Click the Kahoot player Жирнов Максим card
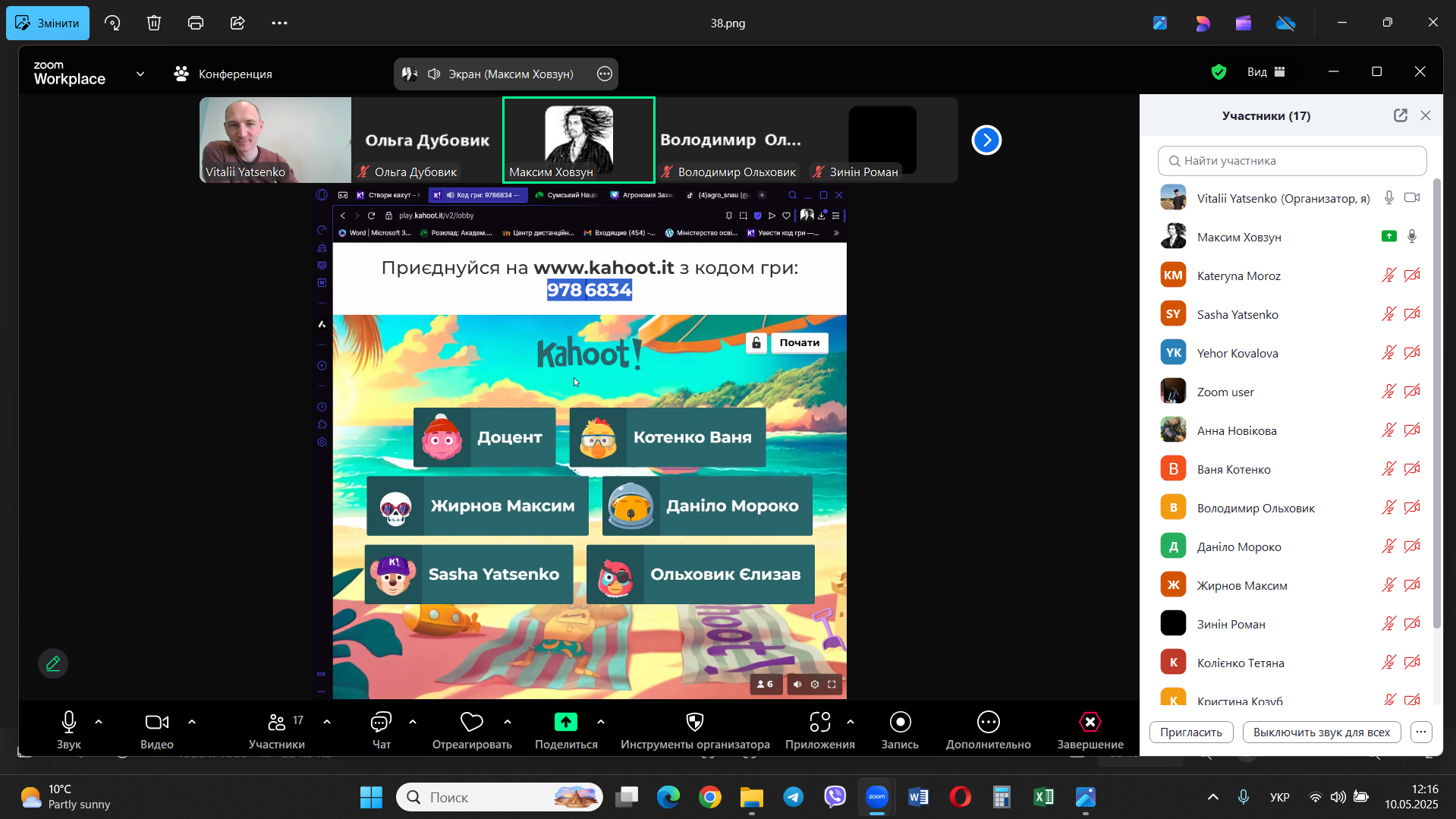 click(x=478, y=506)
